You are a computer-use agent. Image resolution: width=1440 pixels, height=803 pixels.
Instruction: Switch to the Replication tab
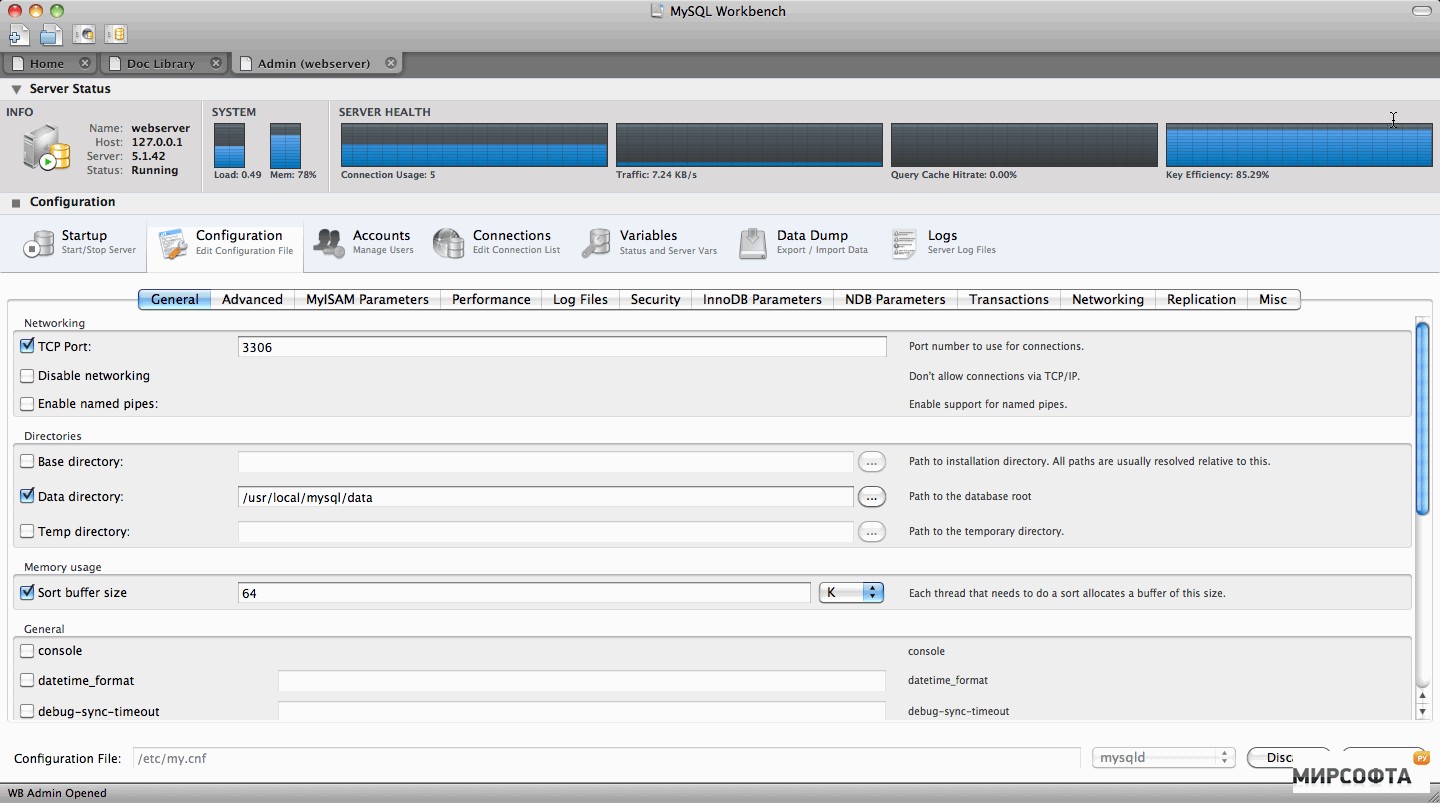pos(1201,299)
